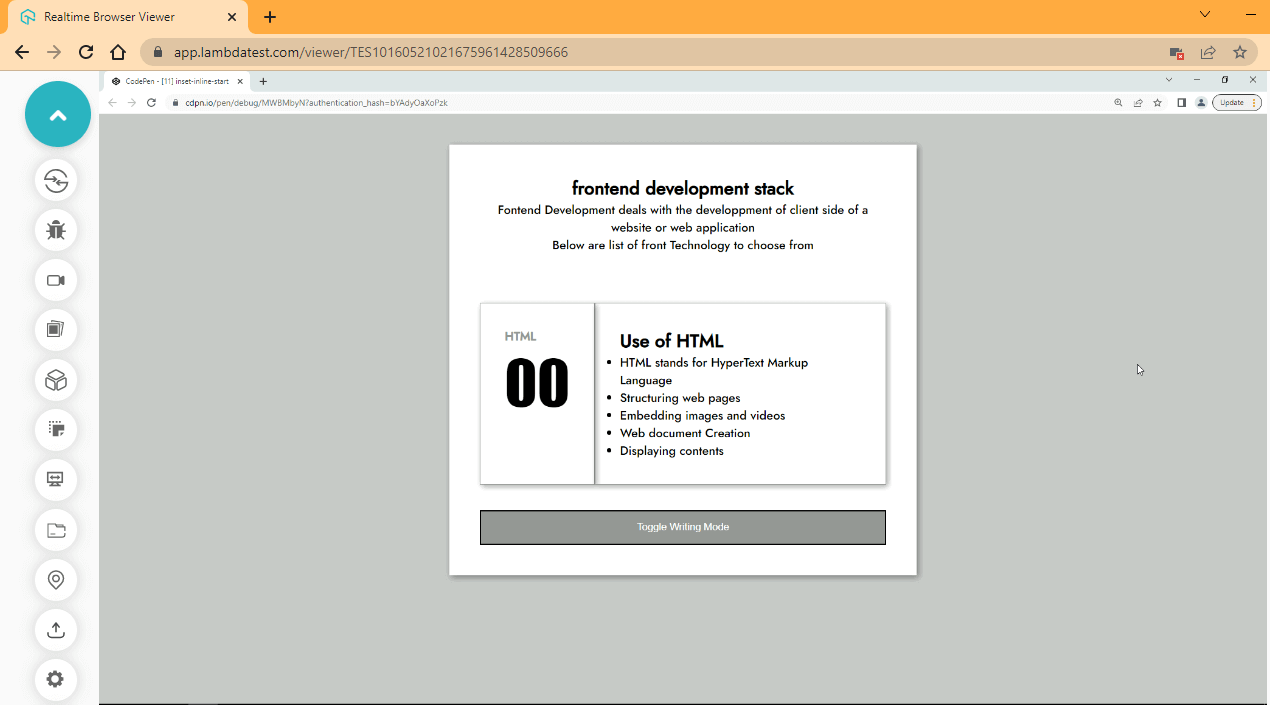Viewport: 1270px width, 705px height.
Task: Capture a screenshot using the sidebar icon
Action: [x=56, y=330]
